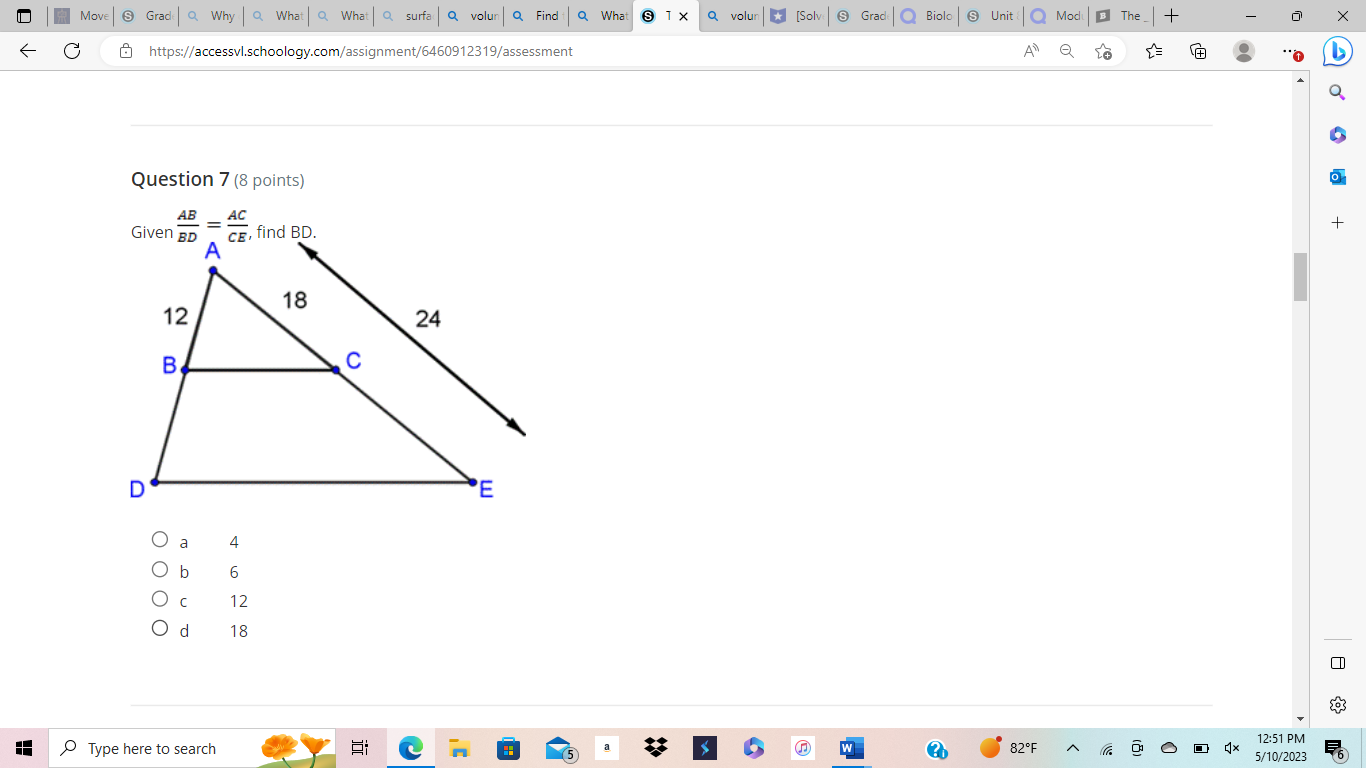The image size is (1366, 768).
Task: Open the Edge browser split-screen/tab actions icon
Action: [1338, 661]
